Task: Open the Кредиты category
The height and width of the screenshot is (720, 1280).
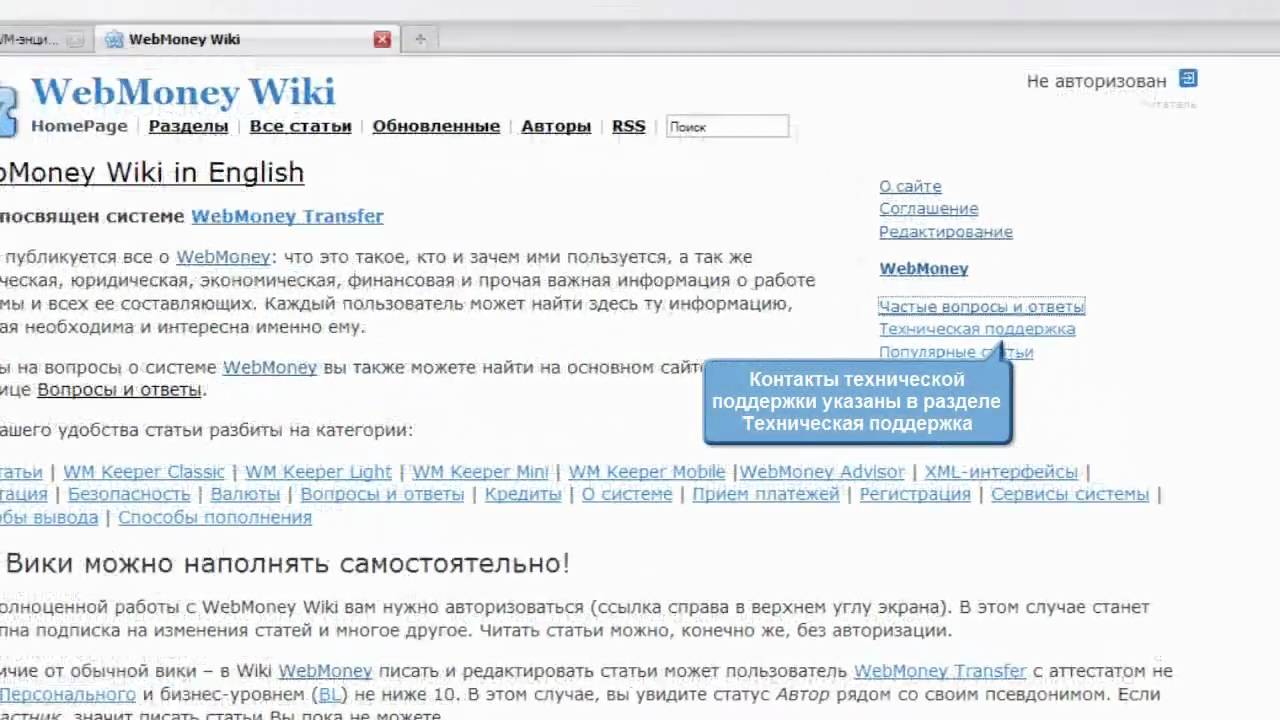Action: point(523,494)
